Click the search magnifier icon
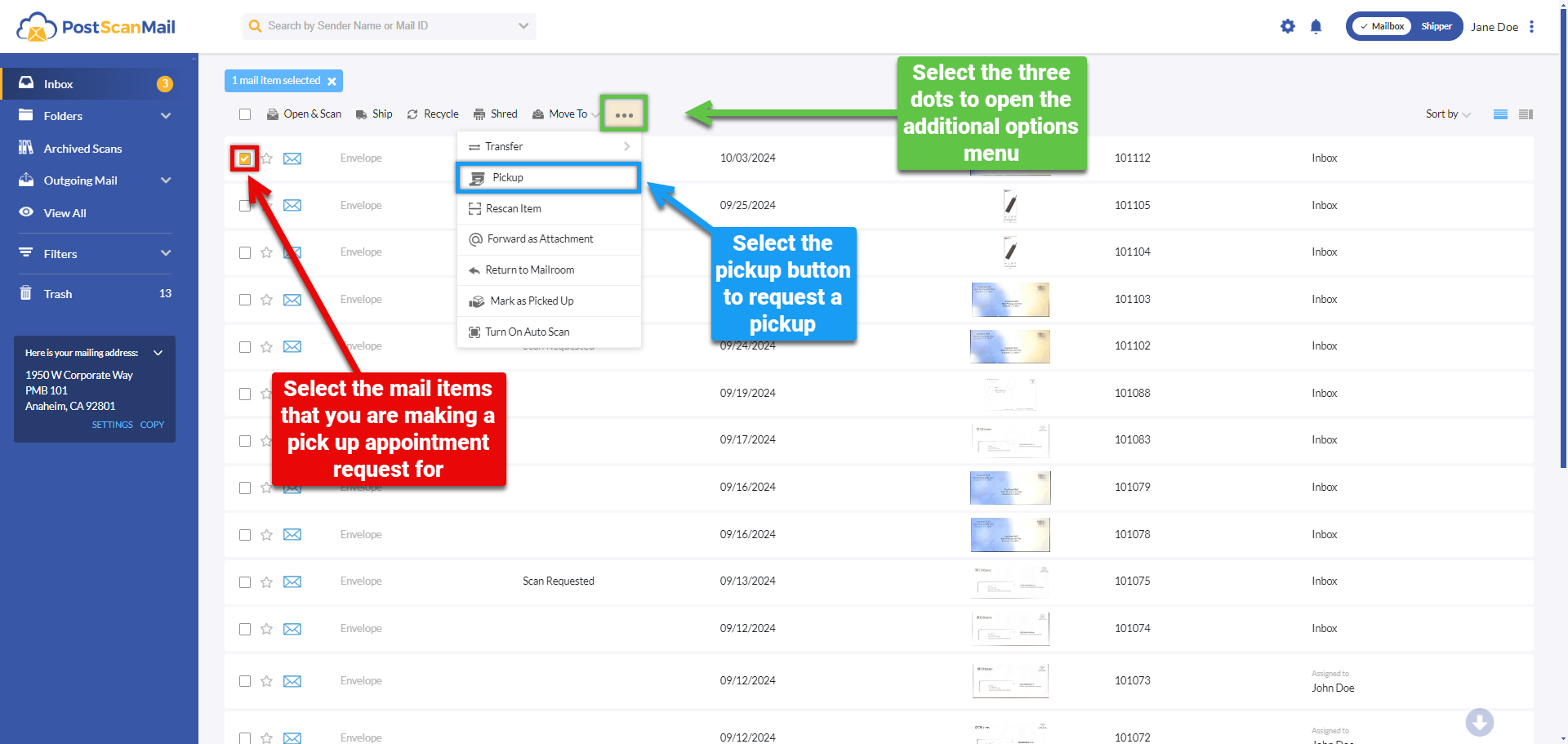 point(255,26)
